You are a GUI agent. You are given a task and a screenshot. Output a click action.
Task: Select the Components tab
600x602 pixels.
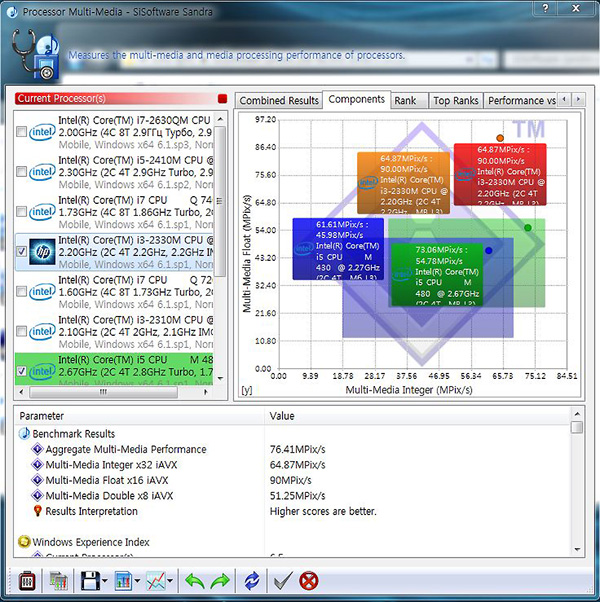(x=357, y=99)
